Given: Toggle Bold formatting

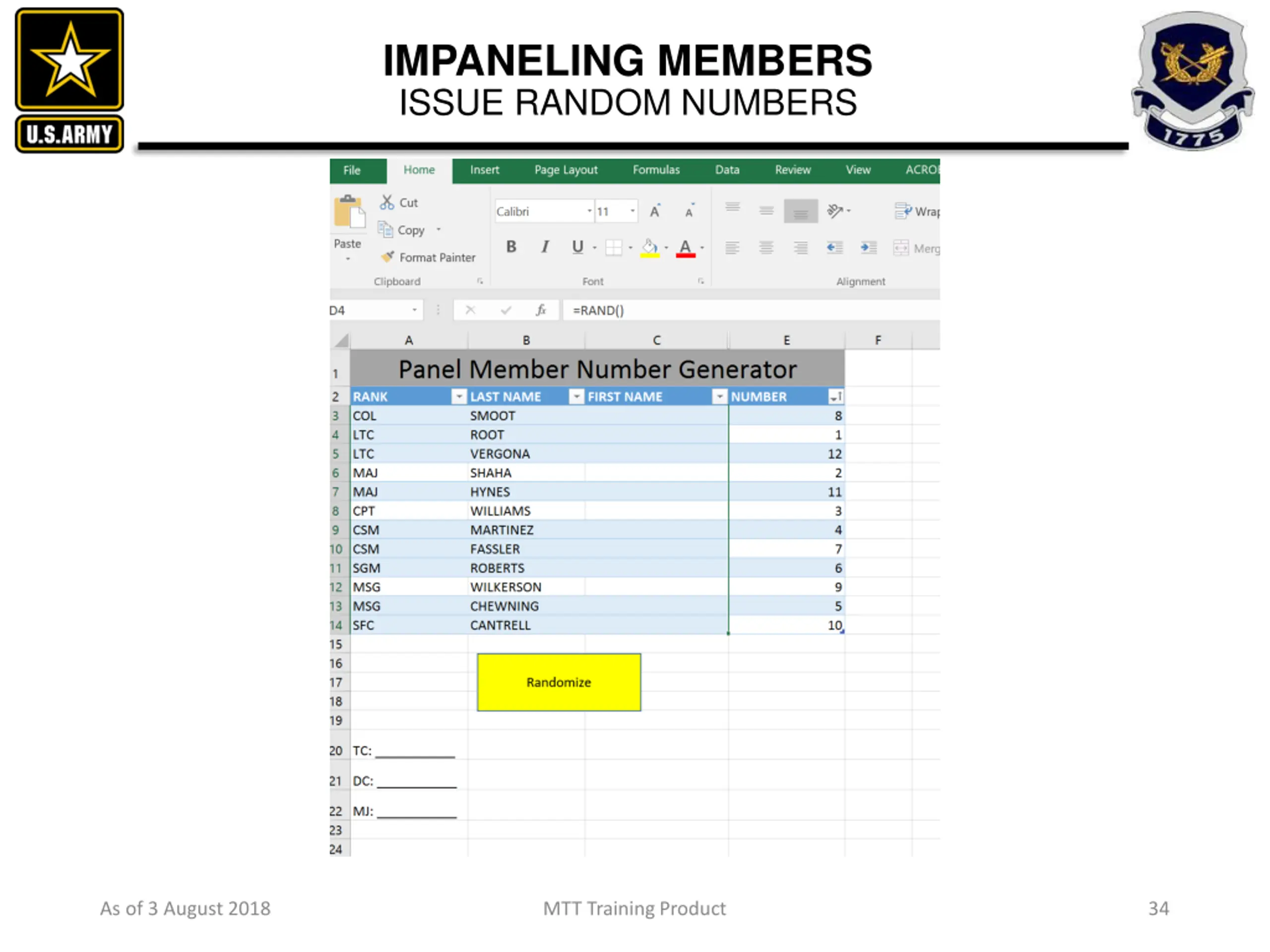Looking at the screenshot, I should pyautogui.click(x=511, y=247).
